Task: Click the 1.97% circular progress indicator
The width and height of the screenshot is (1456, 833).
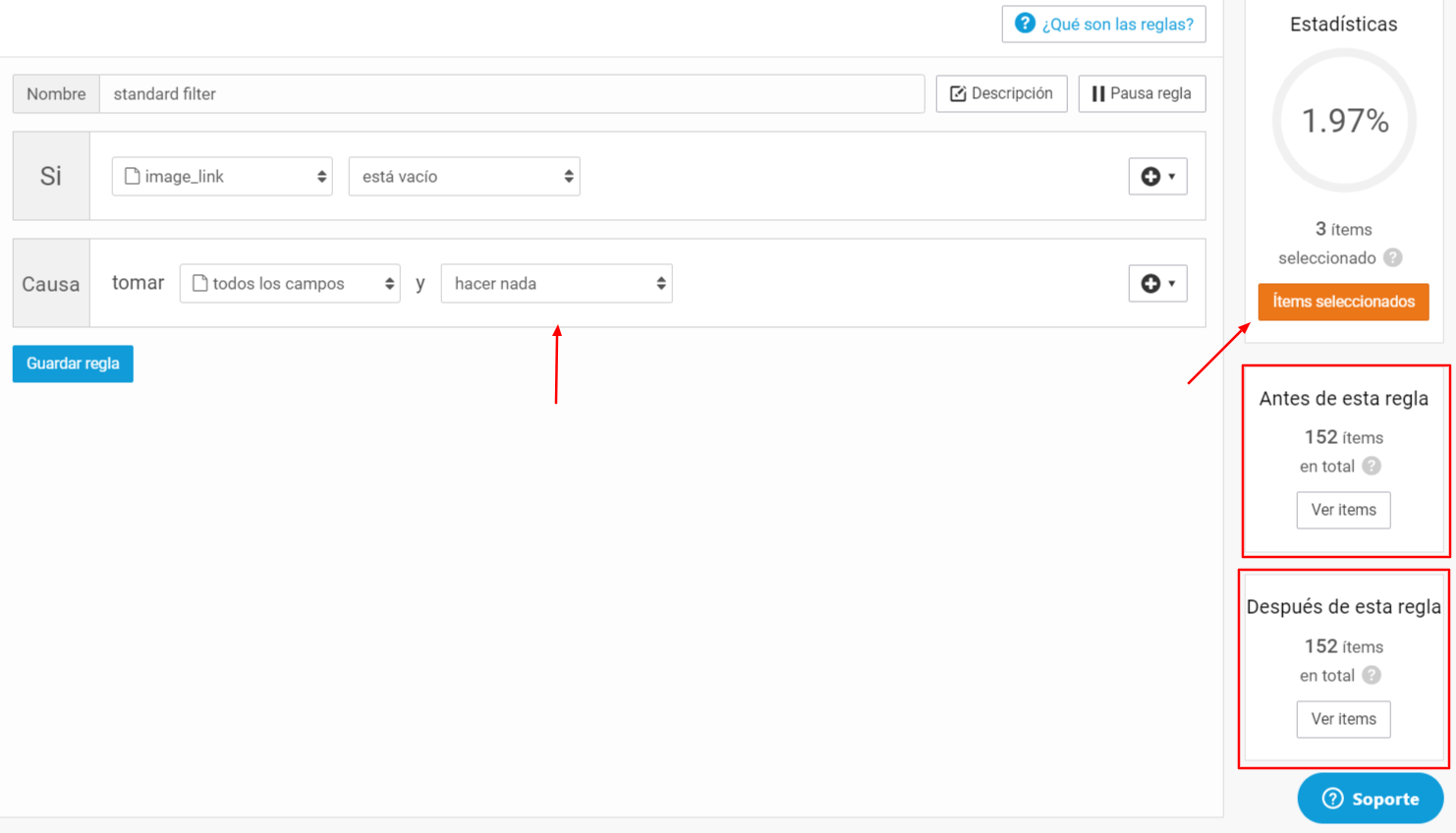Action: pos(1344,121)
